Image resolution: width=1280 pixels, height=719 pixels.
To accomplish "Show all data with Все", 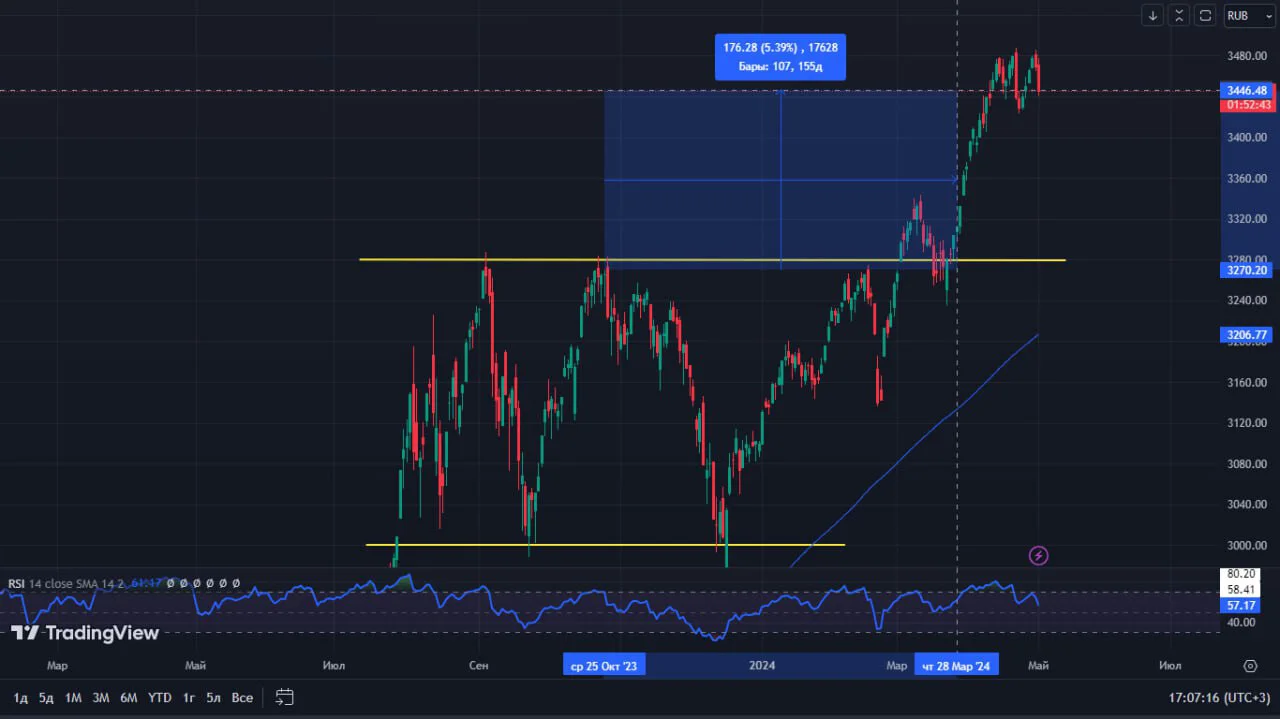I will (x=242, y=697).
